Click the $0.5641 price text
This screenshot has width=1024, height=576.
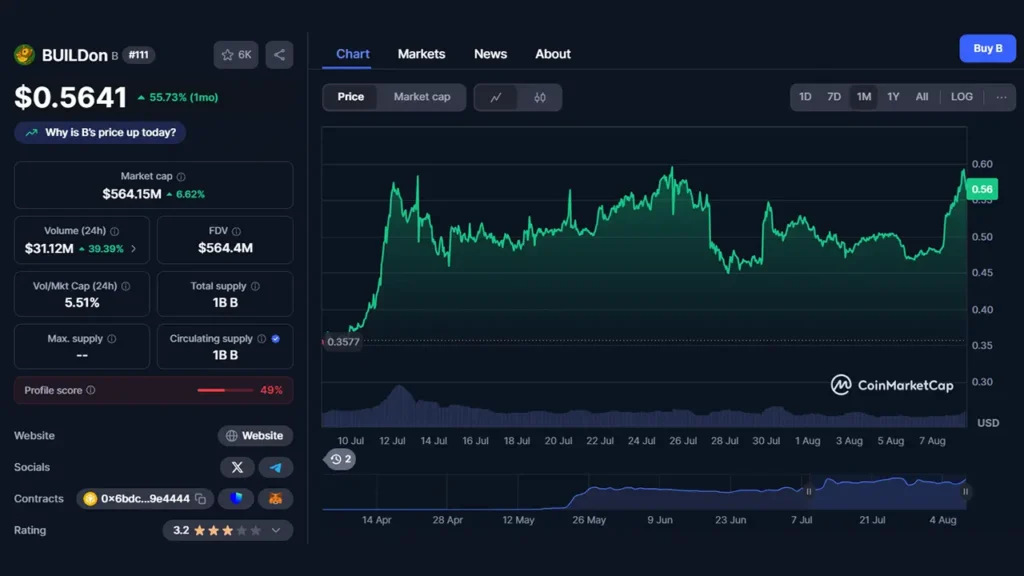point(71,97)
